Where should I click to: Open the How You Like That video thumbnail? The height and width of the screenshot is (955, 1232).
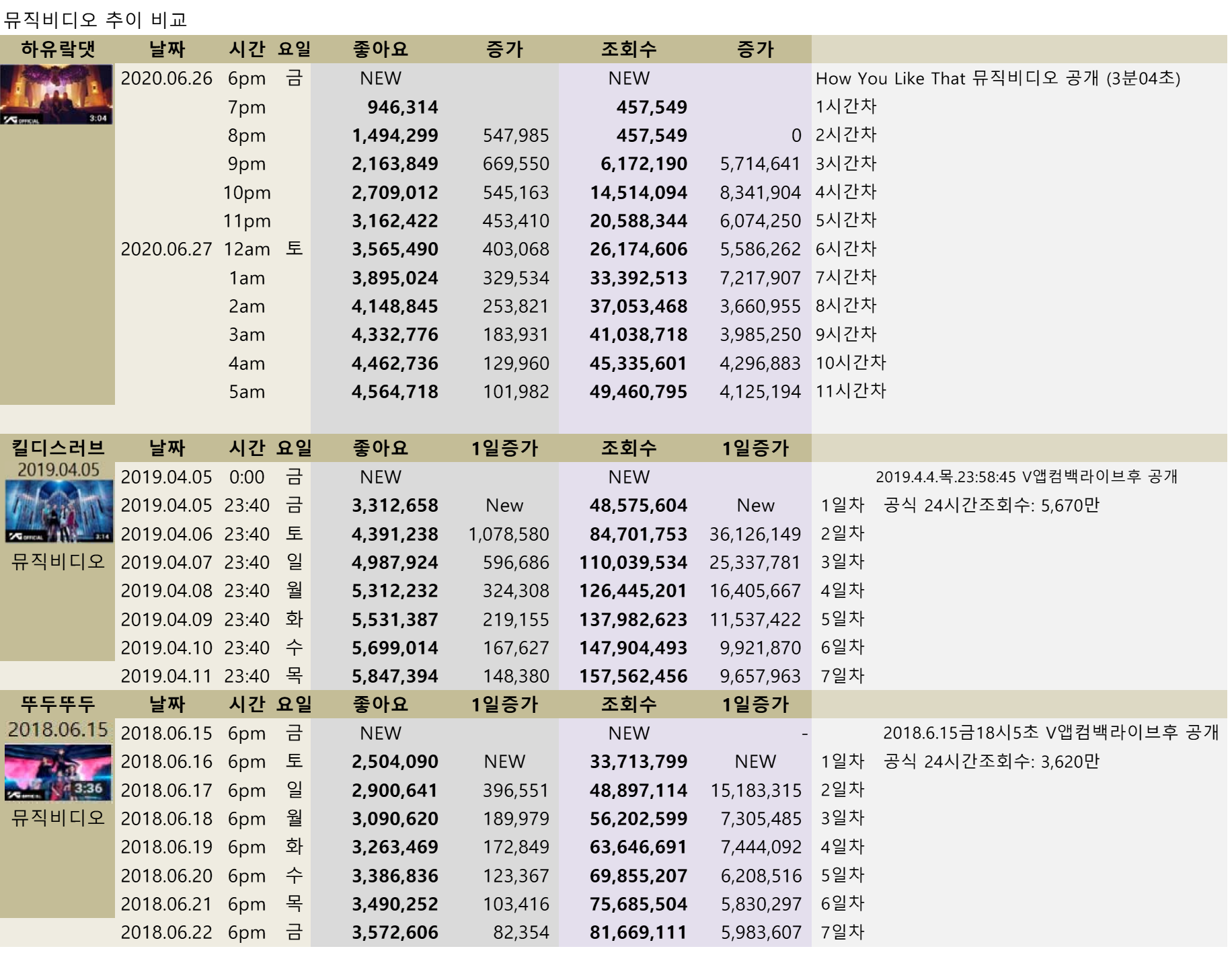coord(56,94)
